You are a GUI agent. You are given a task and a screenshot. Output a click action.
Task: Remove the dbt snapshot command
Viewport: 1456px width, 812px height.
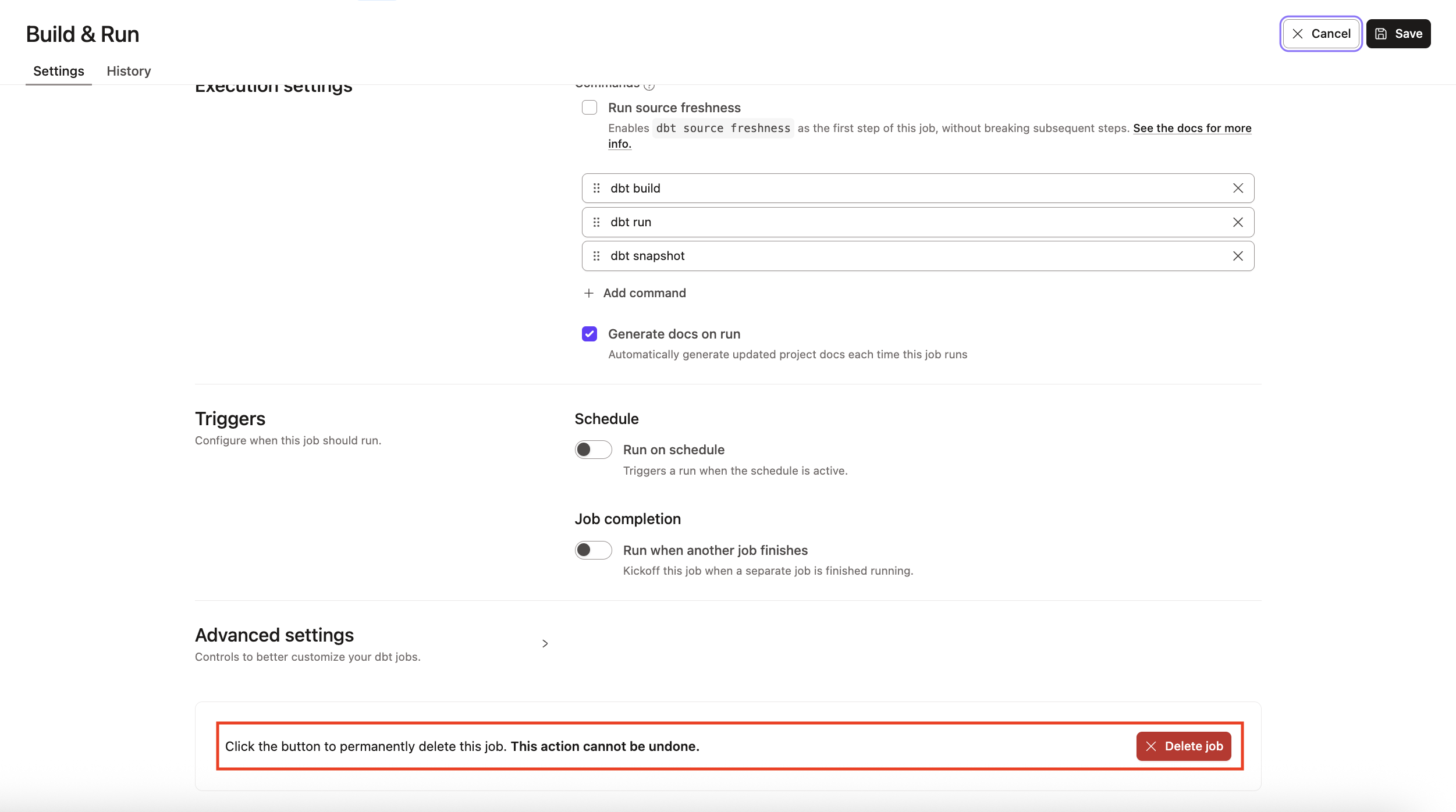[x=1238, y=256]
